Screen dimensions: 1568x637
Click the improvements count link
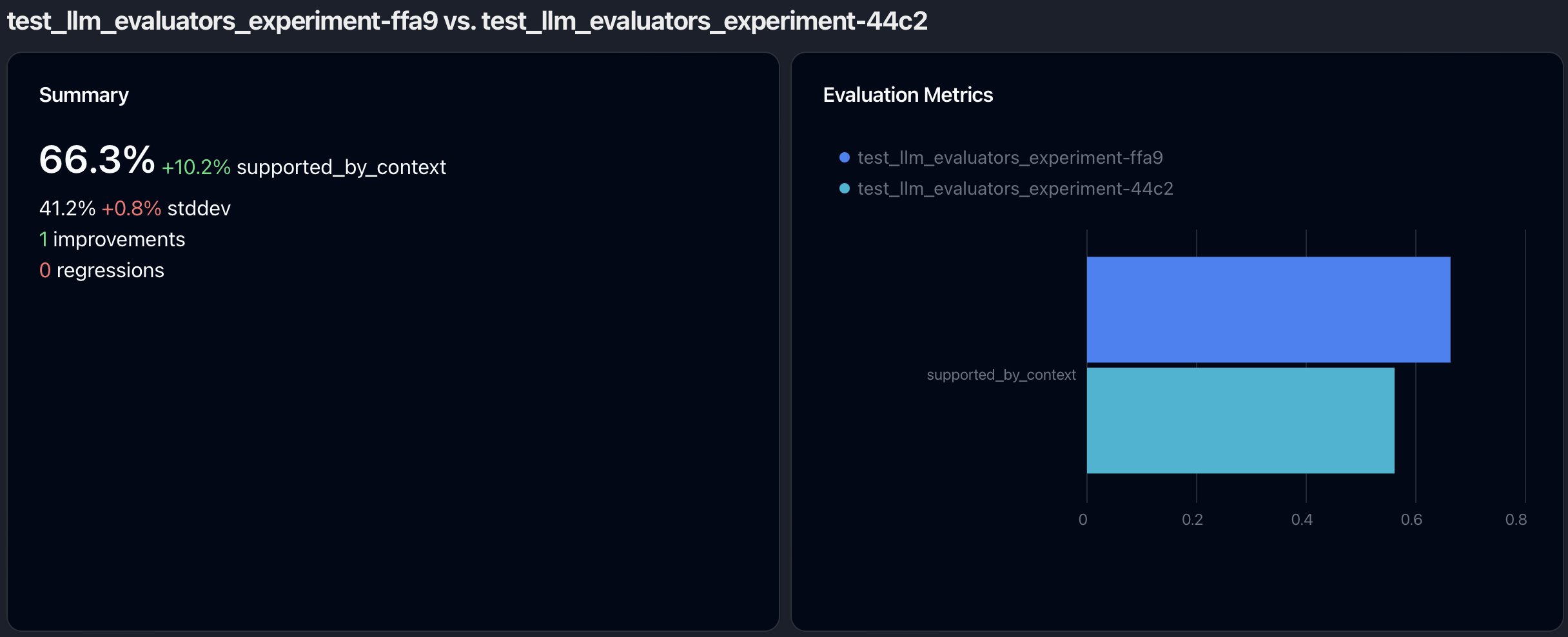pyautogui.click(x=112, y=239)
